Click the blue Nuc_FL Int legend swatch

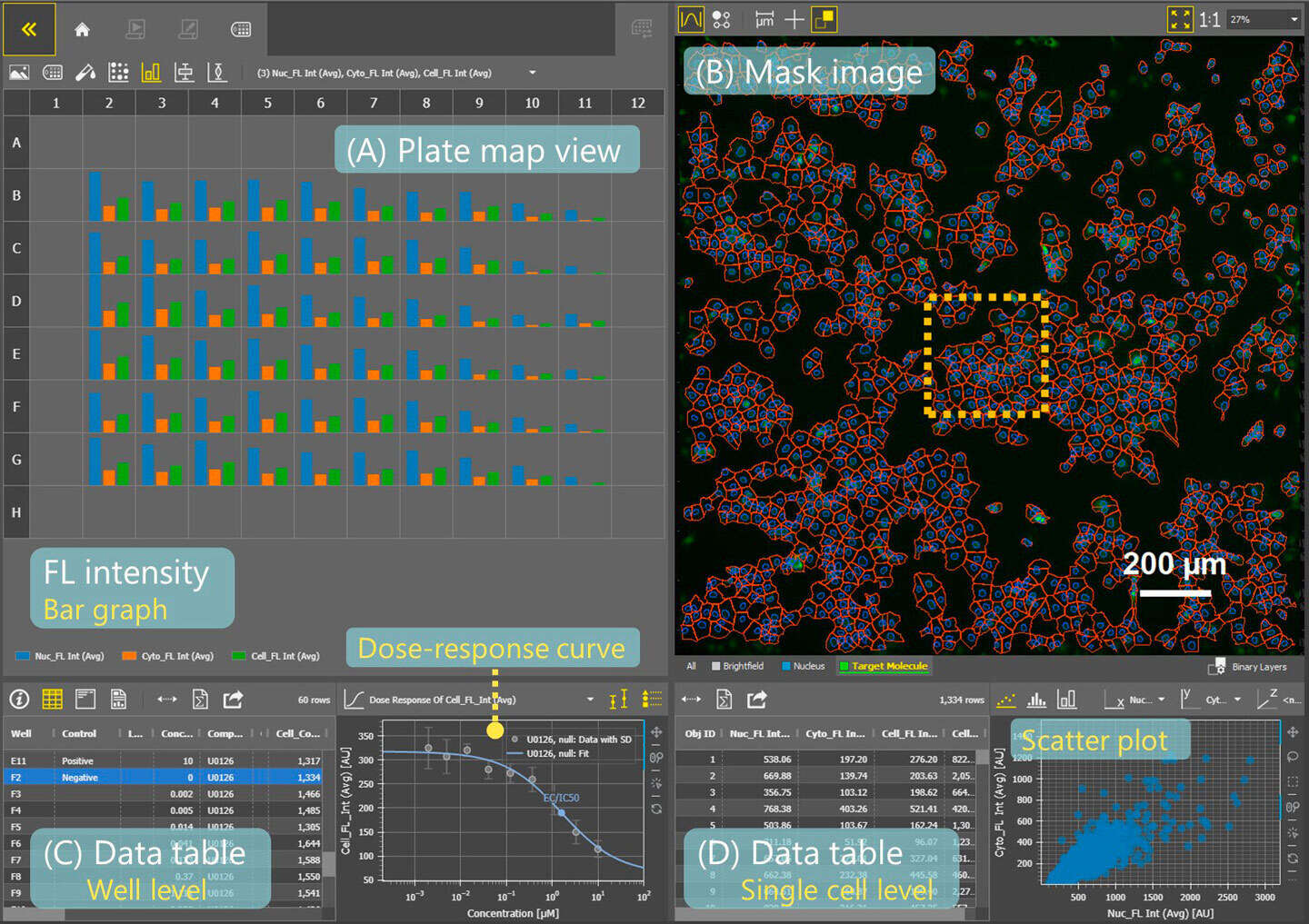point(20,655)
